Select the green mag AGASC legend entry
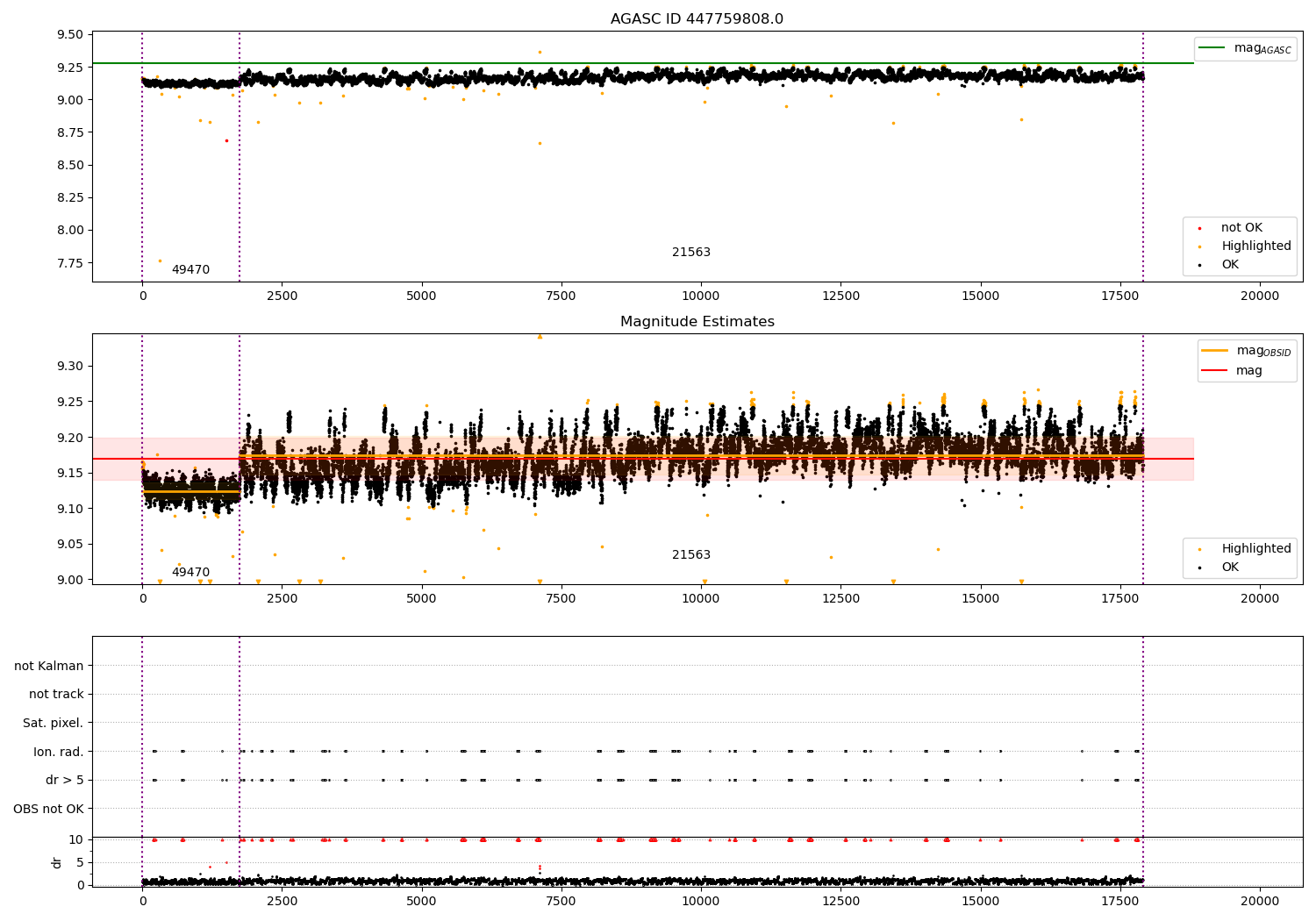The height and width of the screenshot is (921, 1316). [1245, 48]
